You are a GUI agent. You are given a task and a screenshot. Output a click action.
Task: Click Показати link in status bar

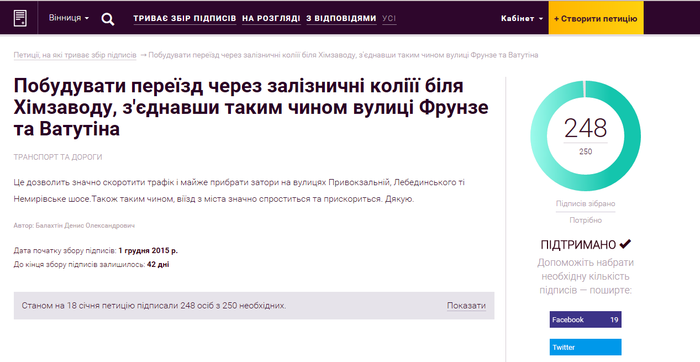click(x=467, y=306)
